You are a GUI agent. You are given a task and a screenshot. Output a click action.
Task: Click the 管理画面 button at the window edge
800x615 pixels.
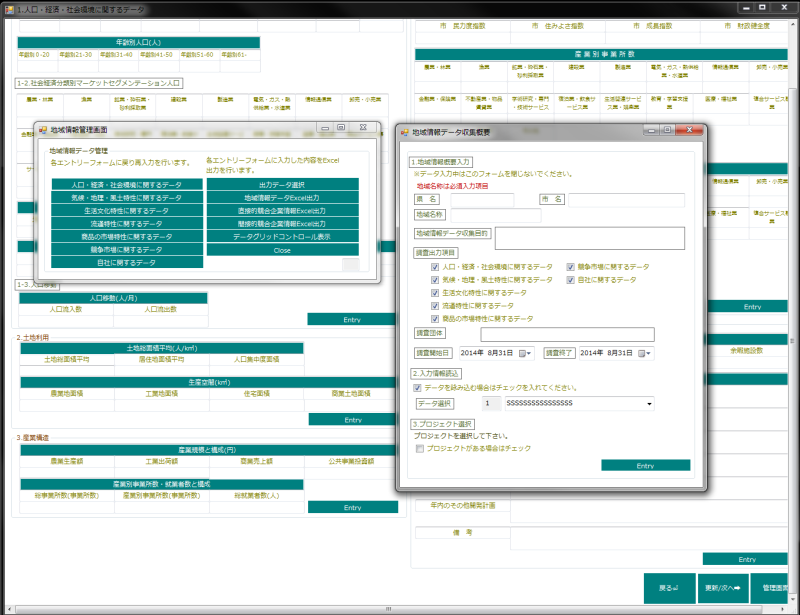pos(770,588)
